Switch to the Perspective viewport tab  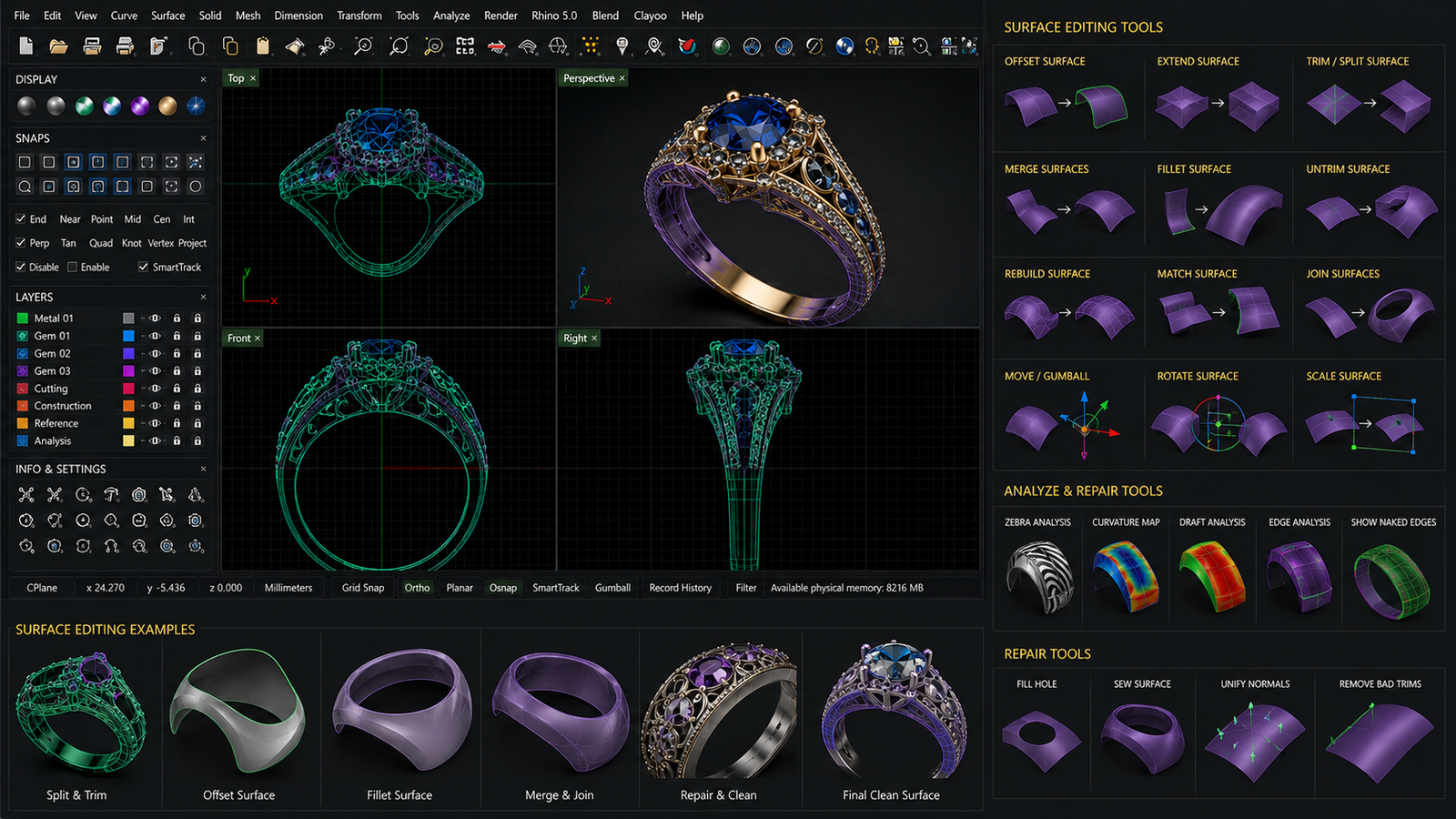(x=593, y=78)
